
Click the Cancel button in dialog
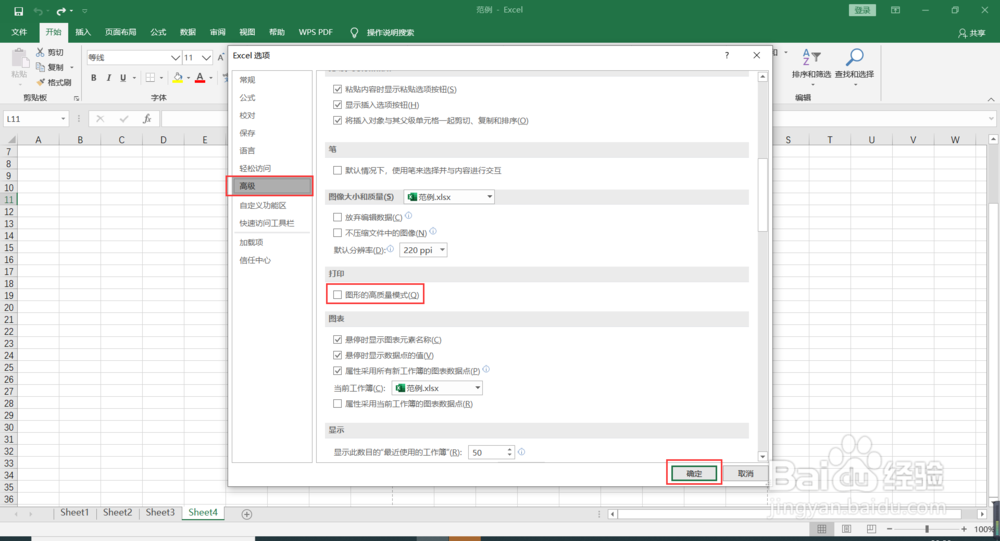click(746, 473)
